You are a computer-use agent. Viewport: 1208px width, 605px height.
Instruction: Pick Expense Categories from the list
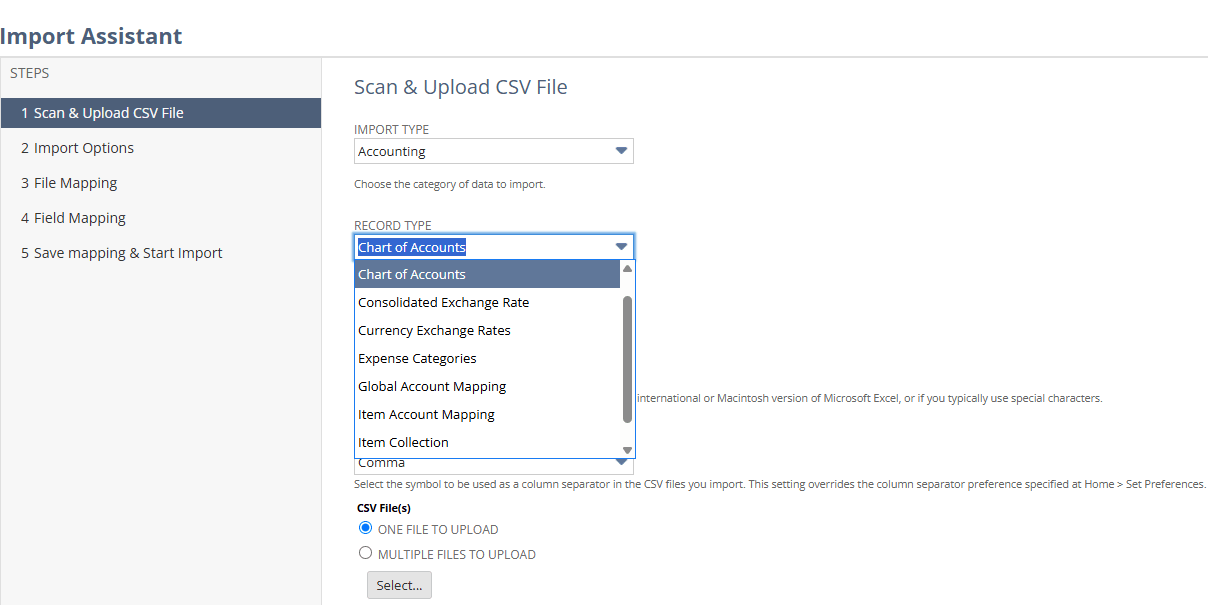pos(488,358)
